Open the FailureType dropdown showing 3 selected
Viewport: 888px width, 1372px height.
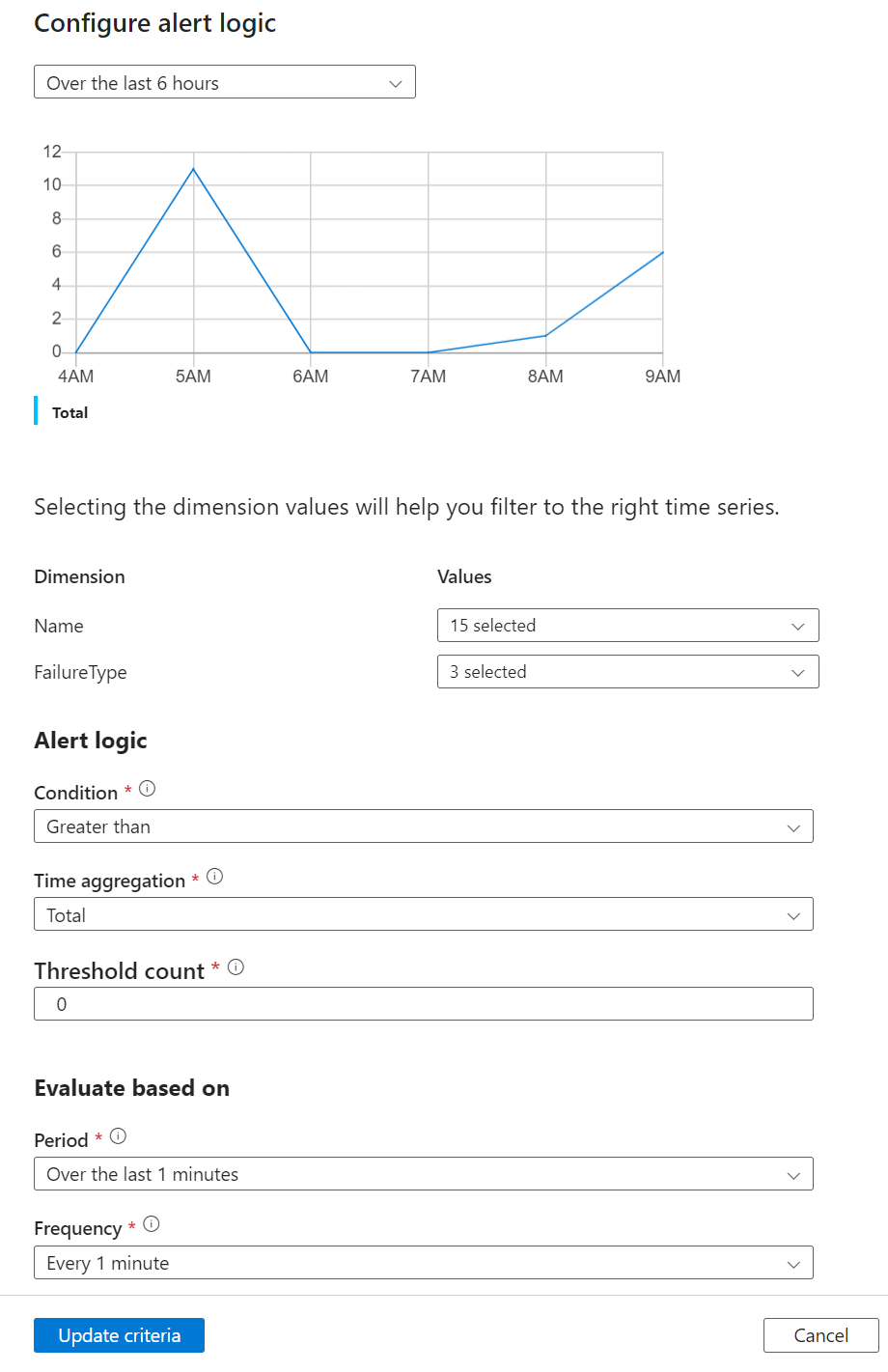(x=627, y=671)
